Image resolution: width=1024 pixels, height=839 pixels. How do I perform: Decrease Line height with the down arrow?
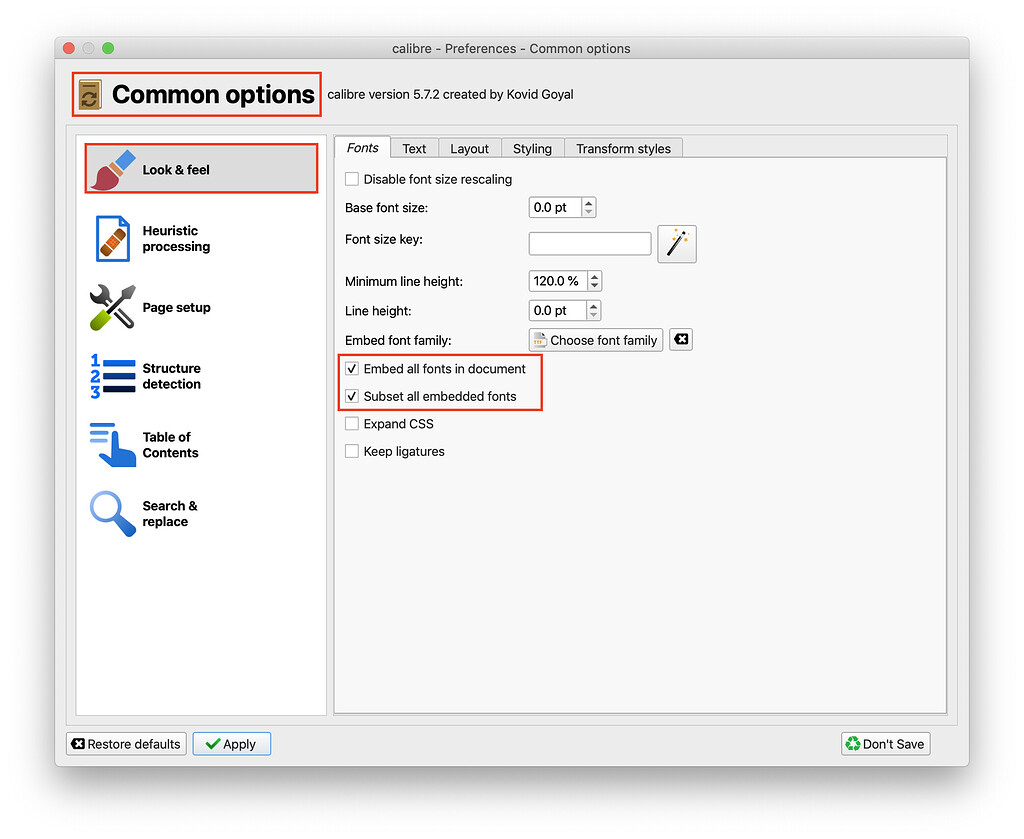pyautogui.click(x=594, y=315)
